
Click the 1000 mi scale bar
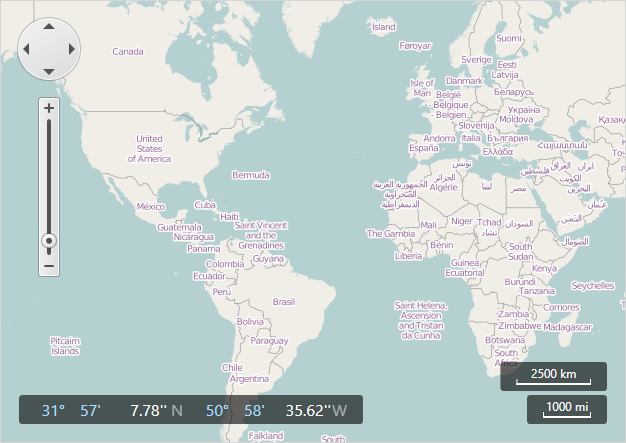567,409
